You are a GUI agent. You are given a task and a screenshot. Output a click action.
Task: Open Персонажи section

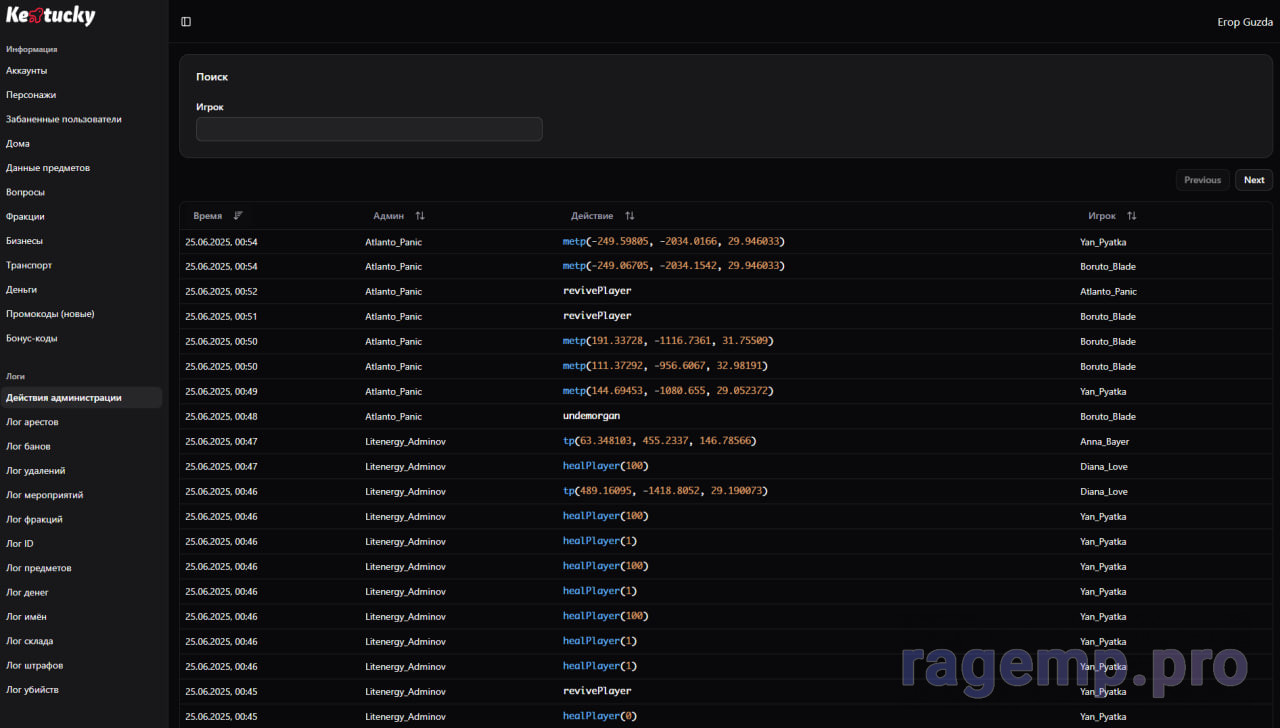[31, 95]
